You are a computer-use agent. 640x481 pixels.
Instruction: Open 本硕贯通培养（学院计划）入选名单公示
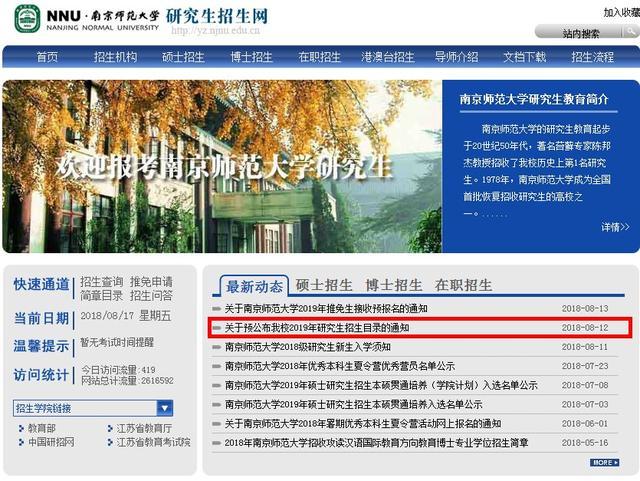coord(381,385)
